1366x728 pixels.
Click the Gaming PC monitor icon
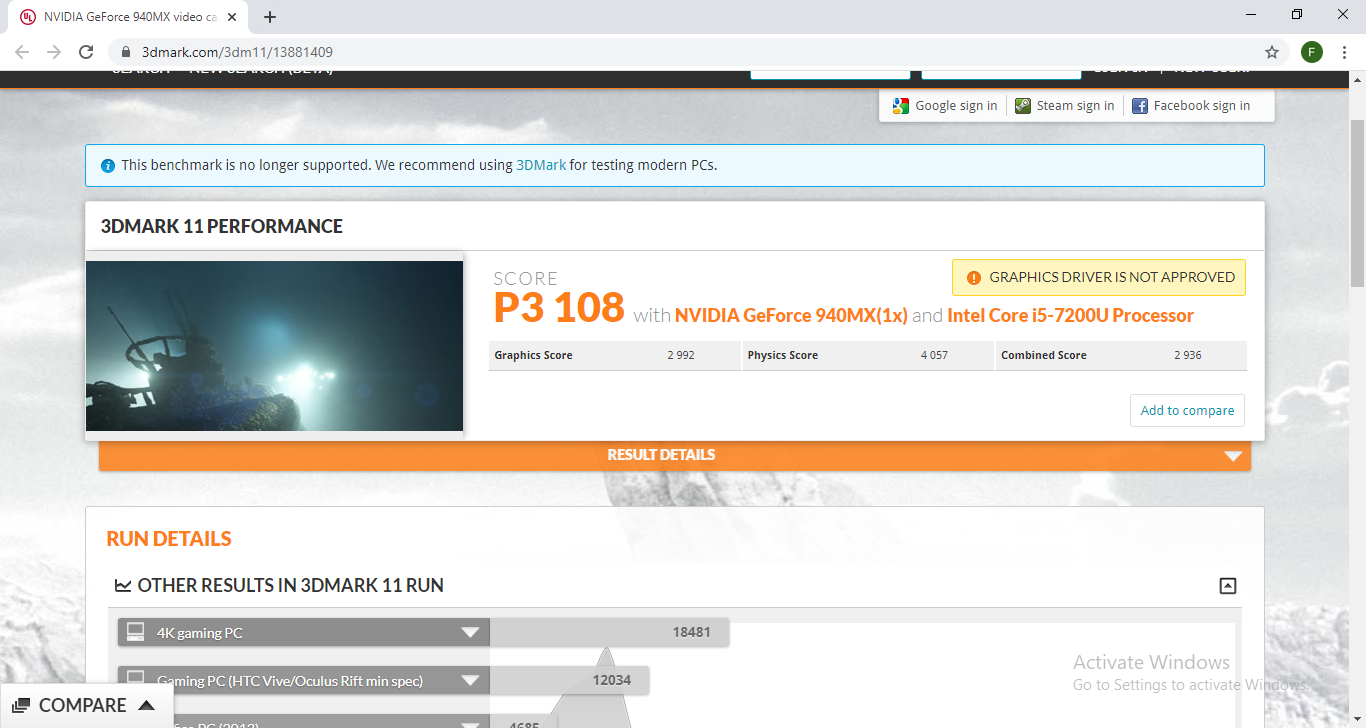coord(135,680)
